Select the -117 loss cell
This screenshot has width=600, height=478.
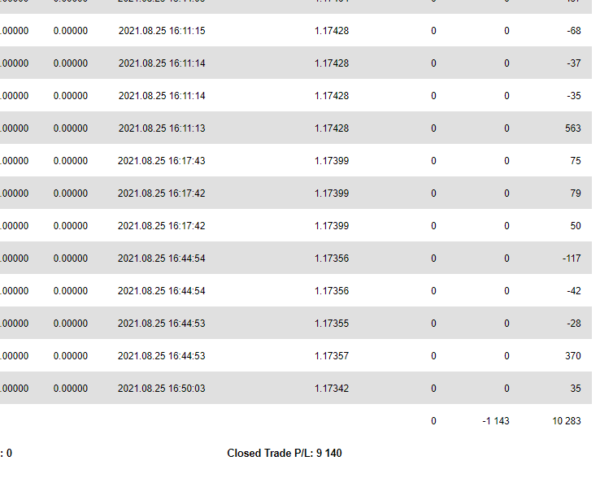pos(572,258)
